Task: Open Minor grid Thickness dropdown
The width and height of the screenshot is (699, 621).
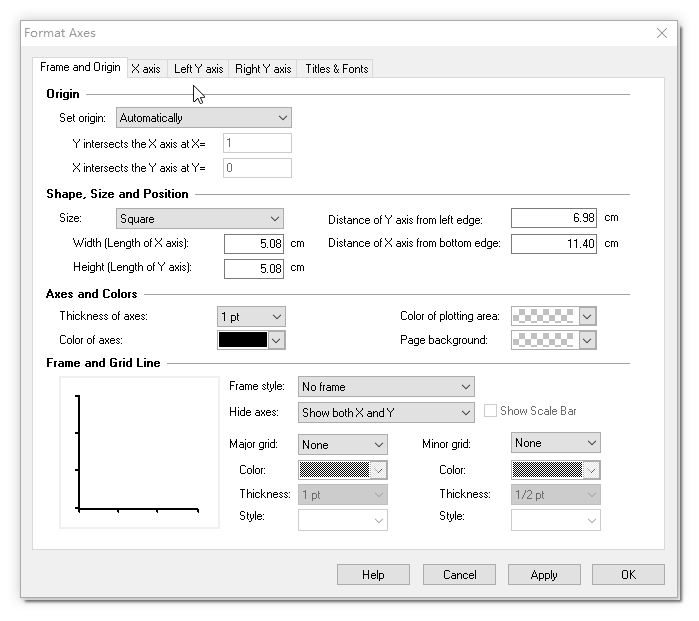Action: (x=555, y=494)
